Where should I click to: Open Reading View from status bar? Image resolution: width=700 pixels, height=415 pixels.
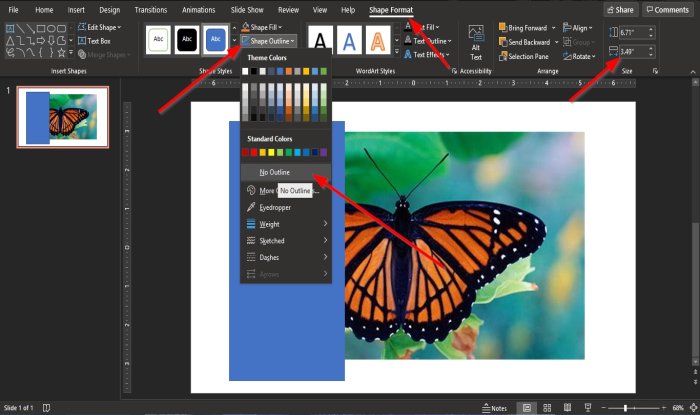tap(567, 408)
